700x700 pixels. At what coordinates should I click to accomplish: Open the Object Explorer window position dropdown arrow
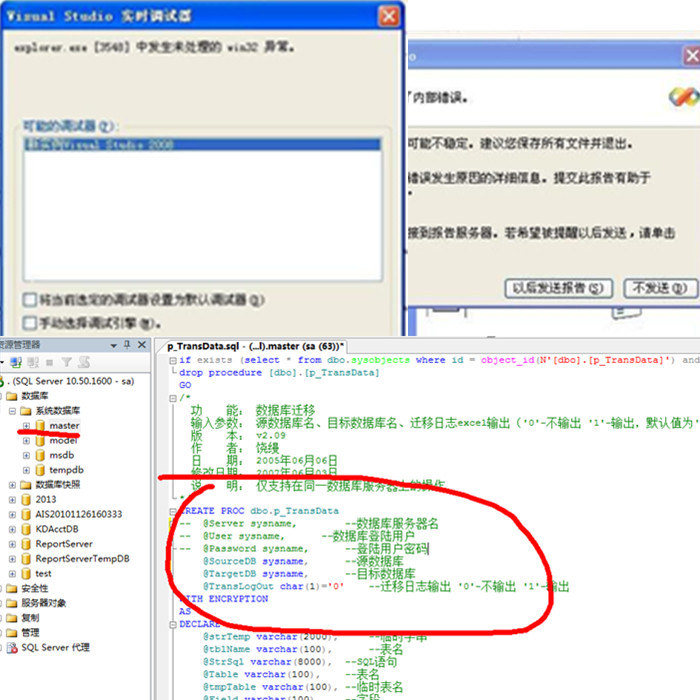(x=113, y=346)
